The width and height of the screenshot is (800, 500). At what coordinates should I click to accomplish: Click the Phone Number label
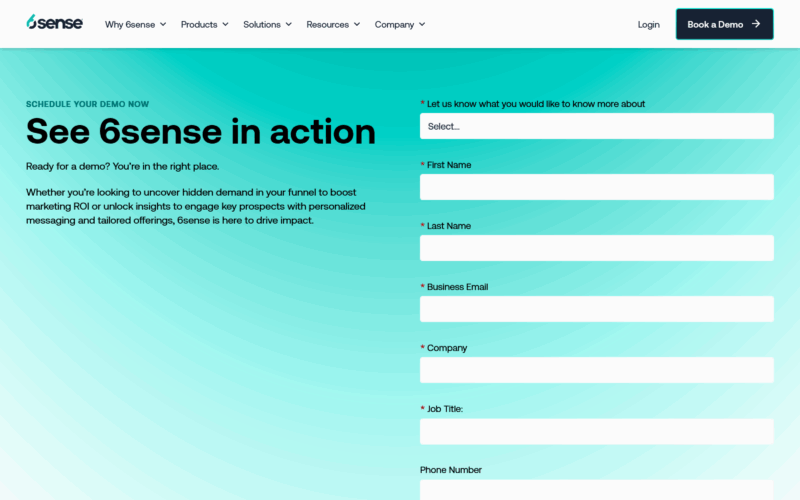[x=451, y=470]
